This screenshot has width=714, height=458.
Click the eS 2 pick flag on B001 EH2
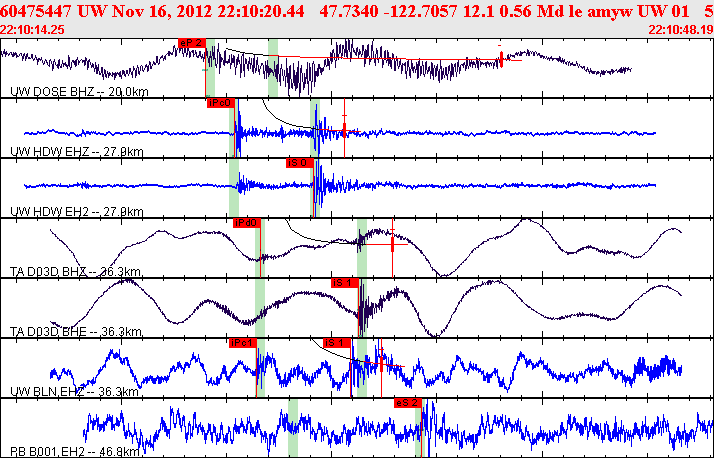[x=408, y=403]
